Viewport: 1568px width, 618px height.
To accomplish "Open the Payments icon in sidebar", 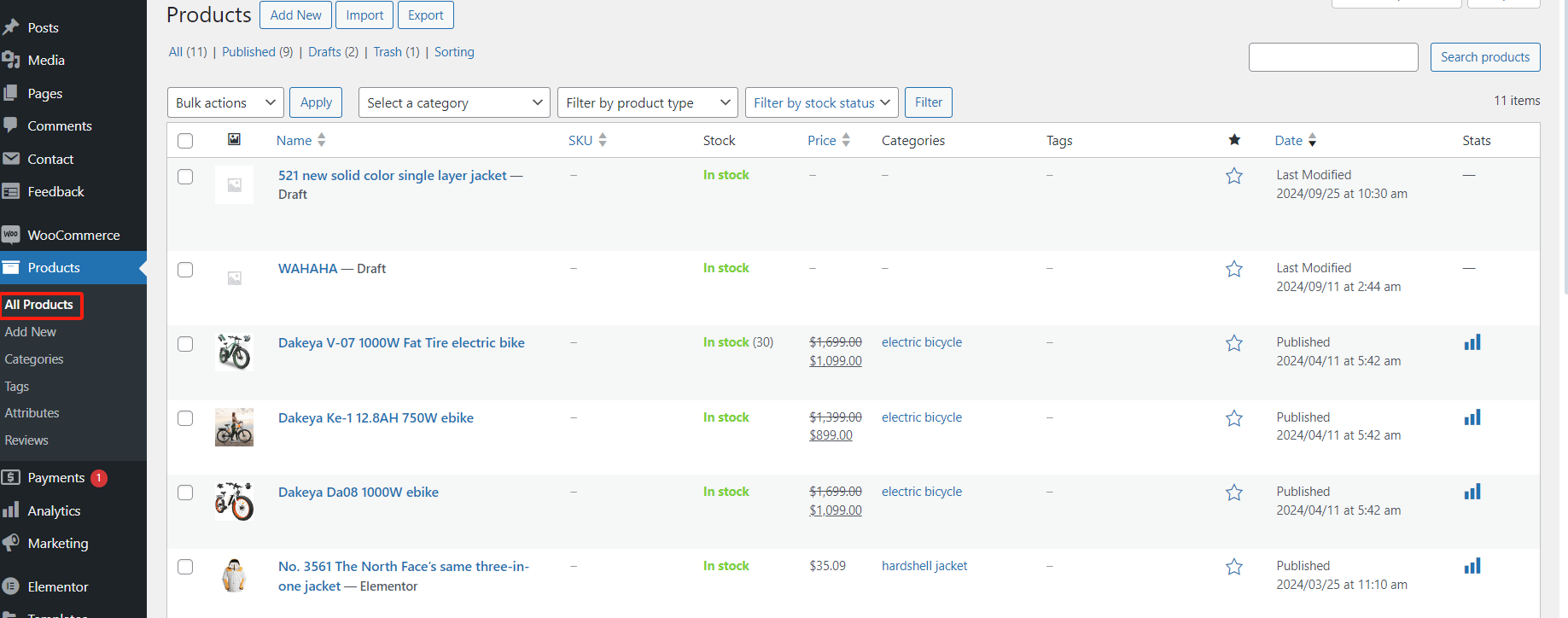I will 11,477.
